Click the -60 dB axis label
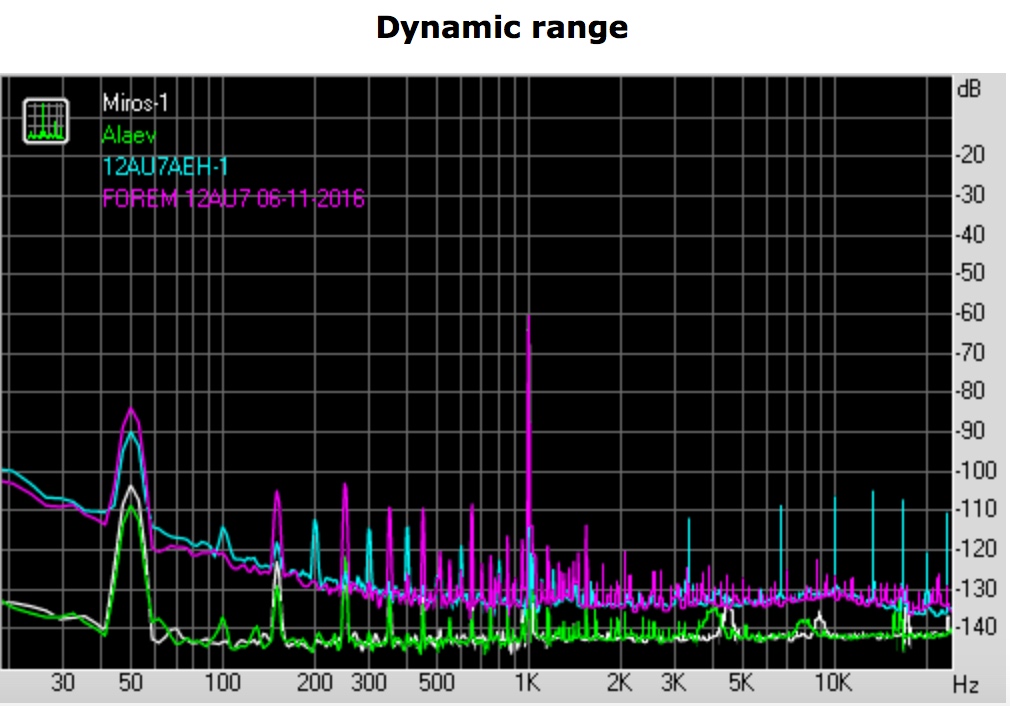The image size is (1010, 706). pos(971,313)
